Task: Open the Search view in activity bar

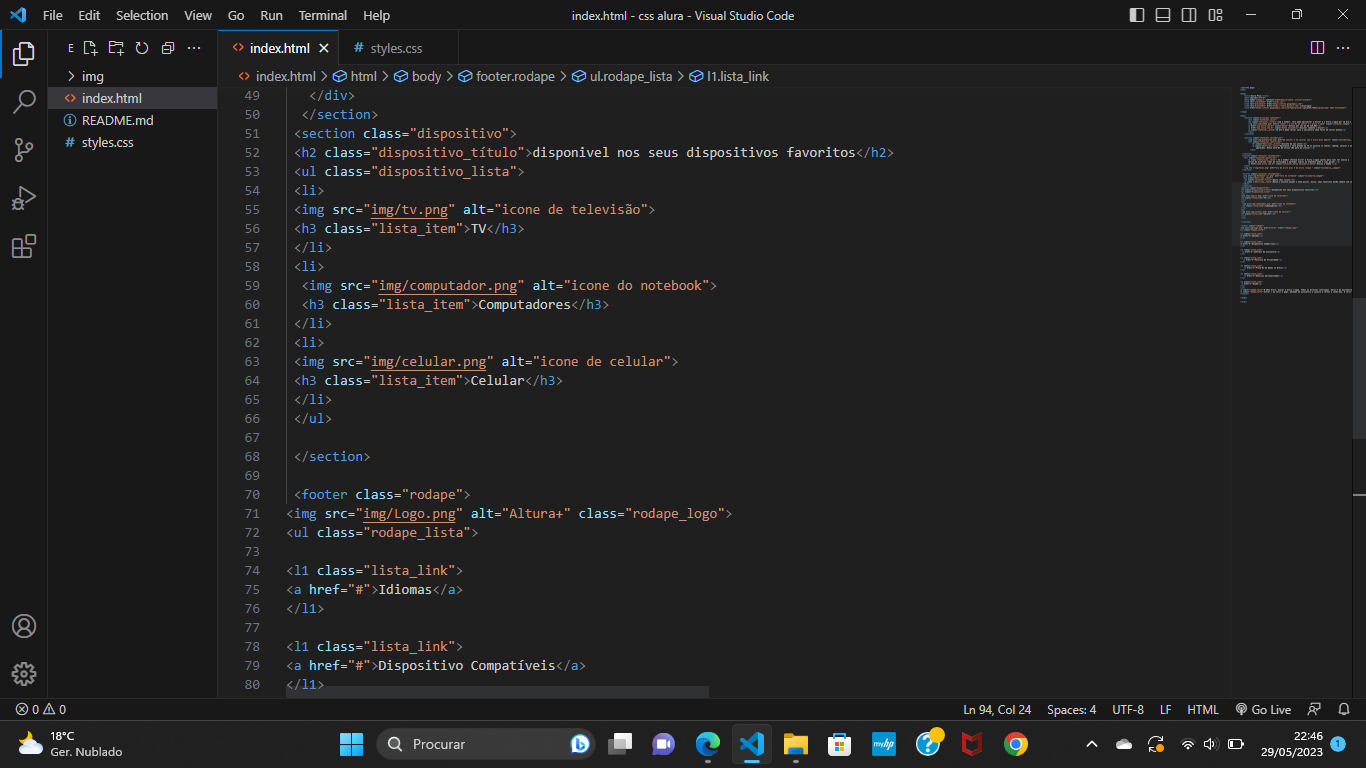Action: point(24,102)
